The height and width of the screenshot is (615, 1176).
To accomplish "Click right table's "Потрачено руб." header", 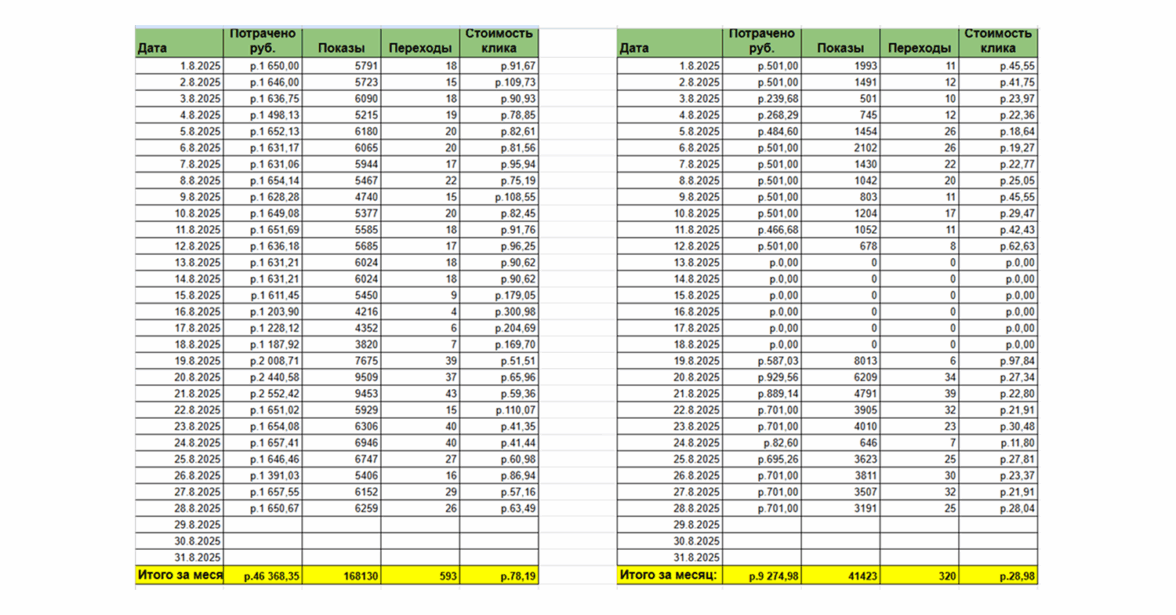I will point(761,42).
